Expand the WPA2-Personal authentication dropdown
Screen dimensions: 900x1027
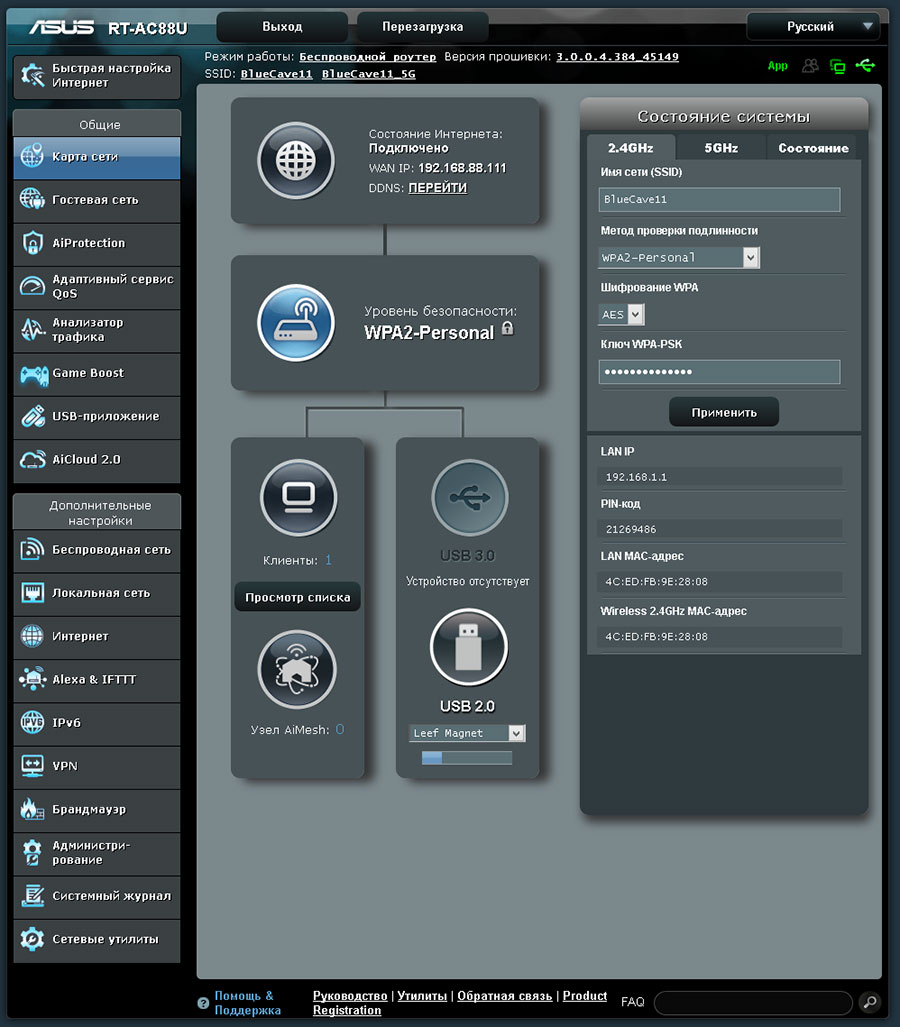coord(679,257)
